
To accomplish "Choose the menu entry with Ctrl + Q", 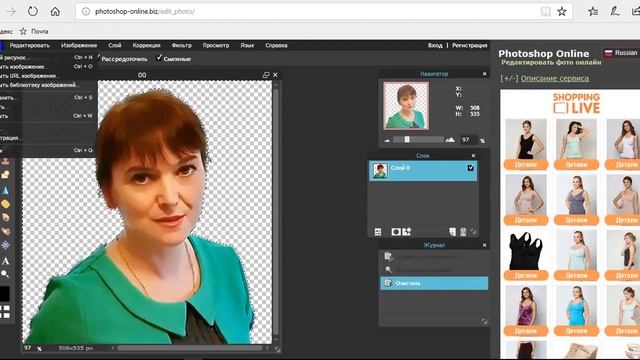I will click(x=49, y=150).
